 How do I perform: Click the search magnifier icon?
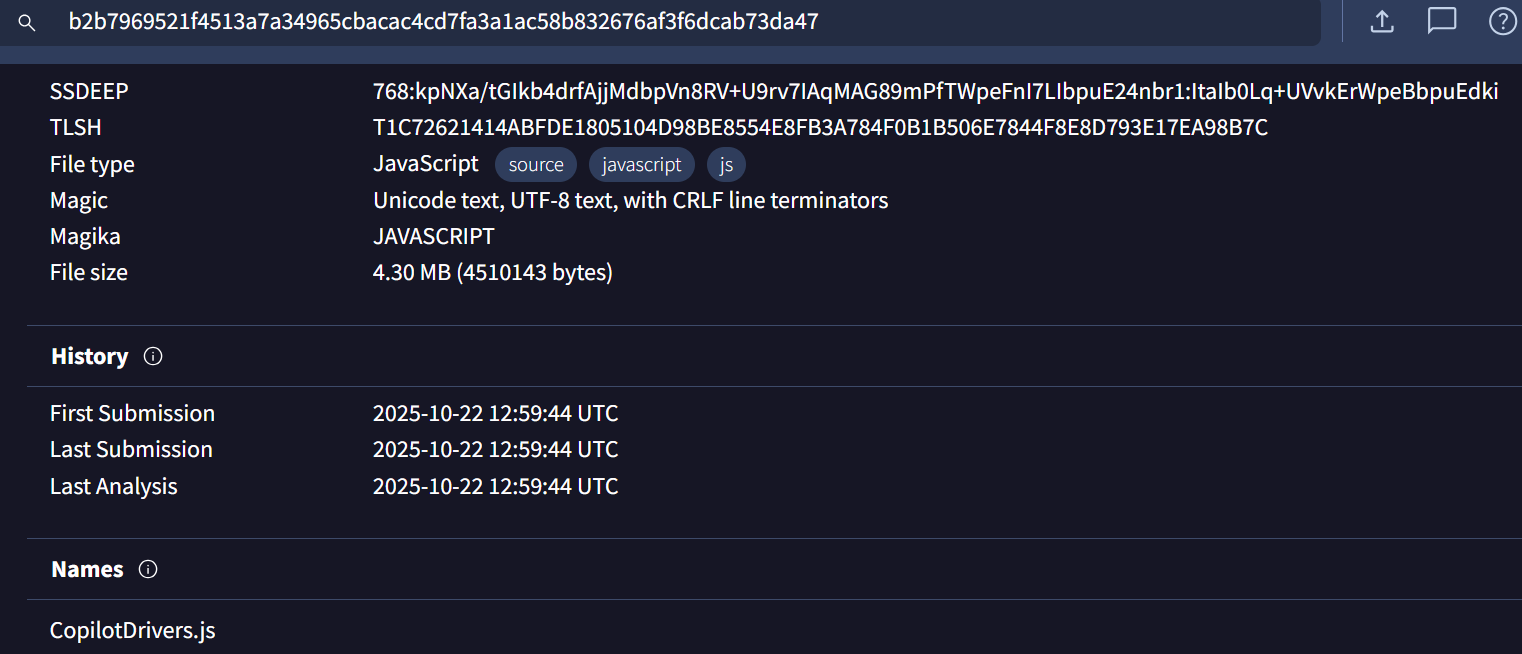coord(27,22)
